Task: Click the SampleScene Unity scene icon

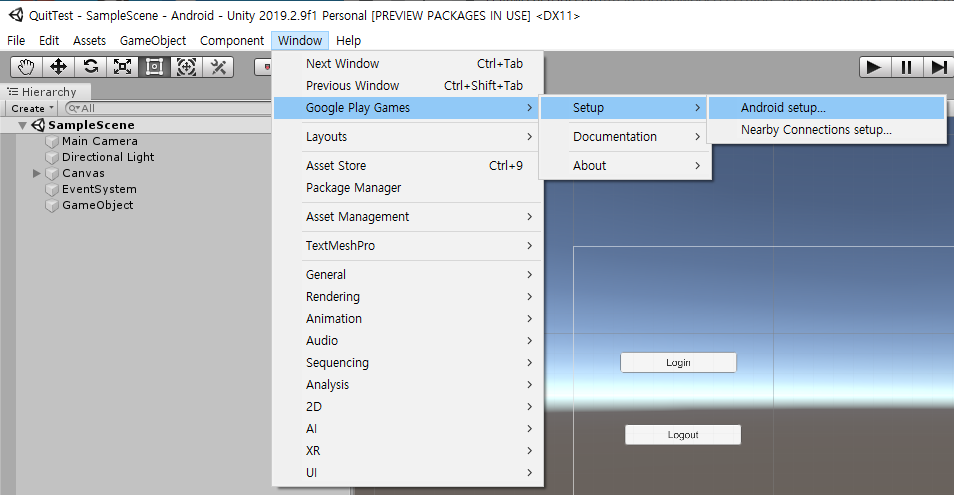Action: (x=38, y=125)
